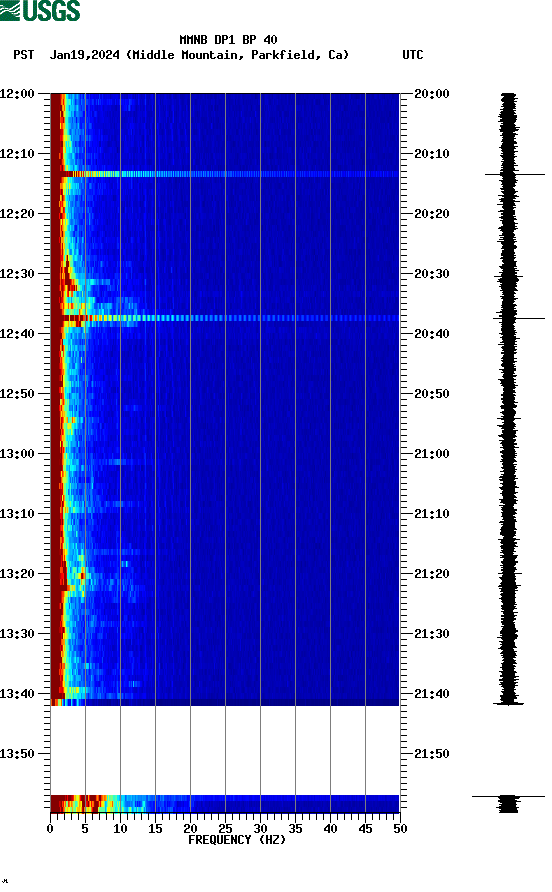Click the "PST" timezone label

[x=24, y=55]
